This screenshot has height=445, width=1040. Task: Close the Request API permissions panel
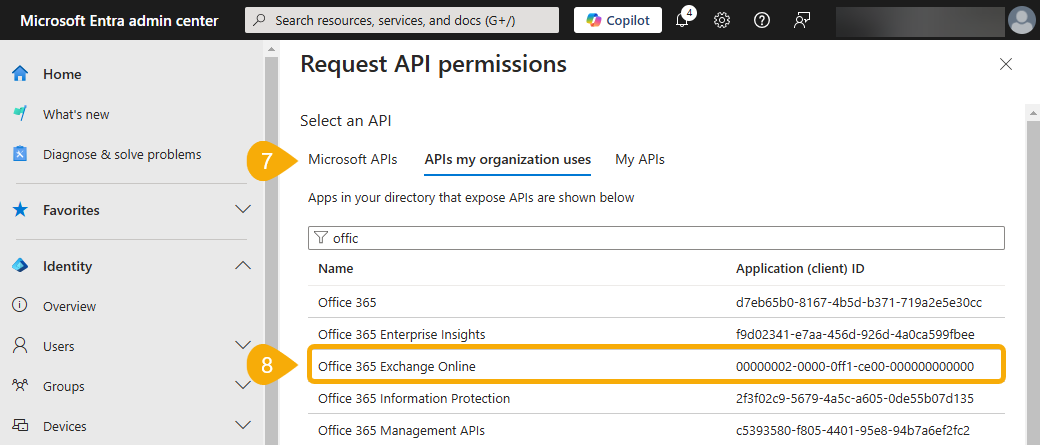coord(1006,64)
